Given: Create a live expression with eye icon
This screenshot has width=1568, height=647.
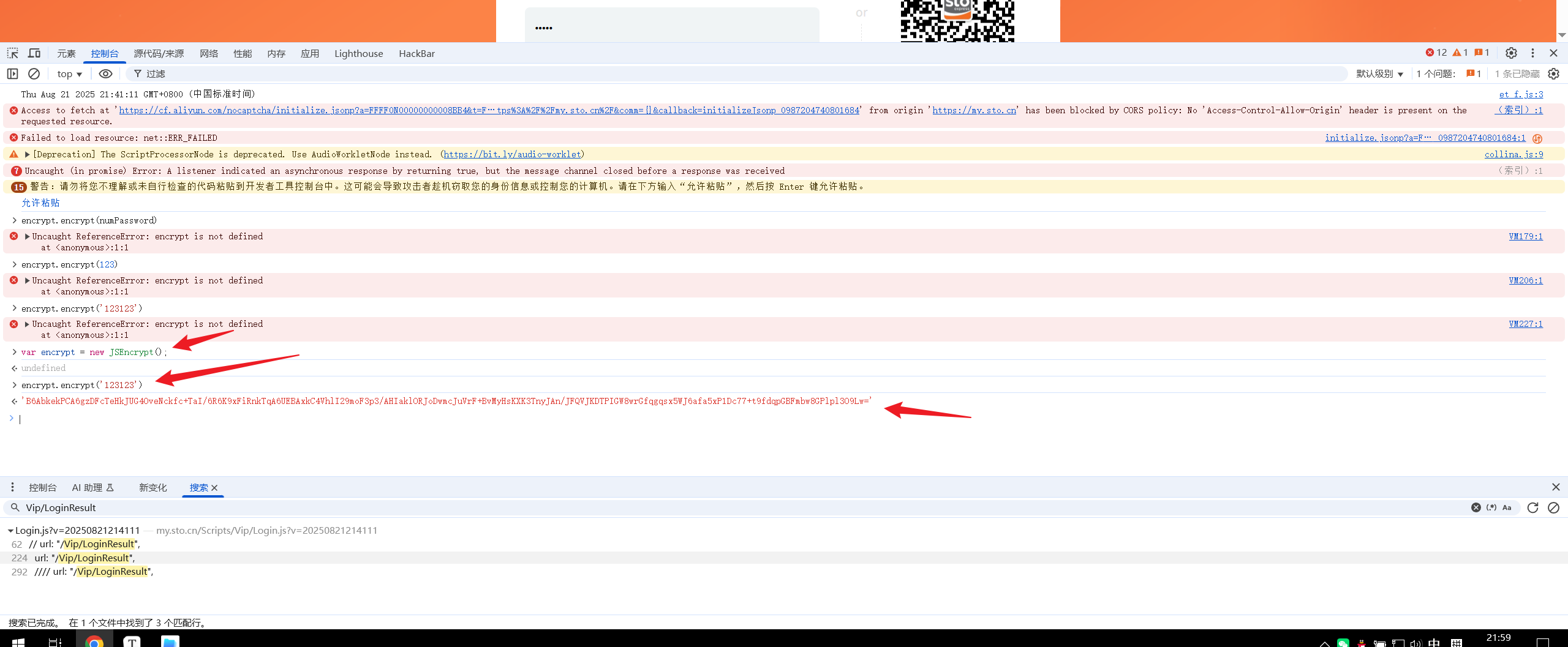Looking at the screenshot, I should 105,74.
